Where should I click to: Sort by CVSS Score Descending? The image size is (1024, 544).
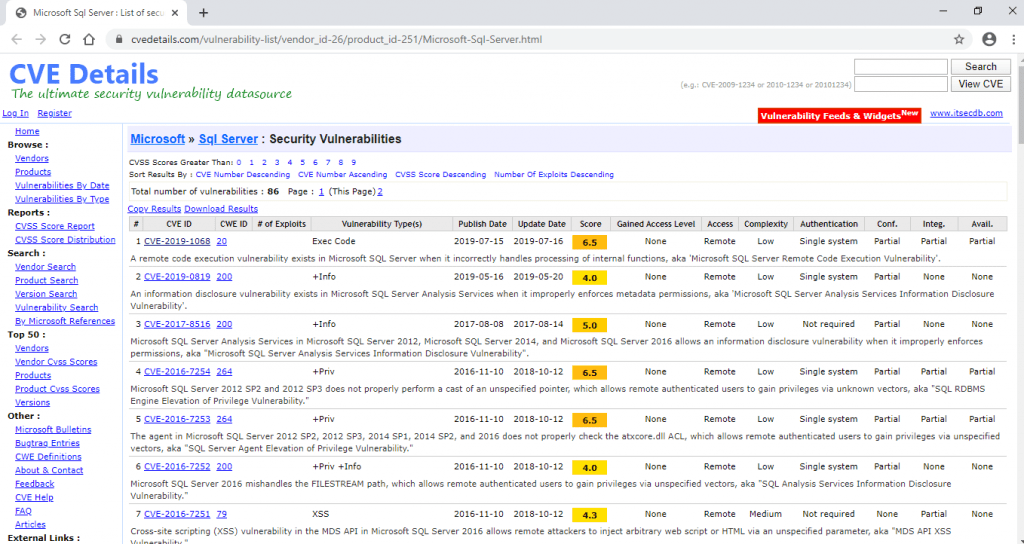(440, 174)
